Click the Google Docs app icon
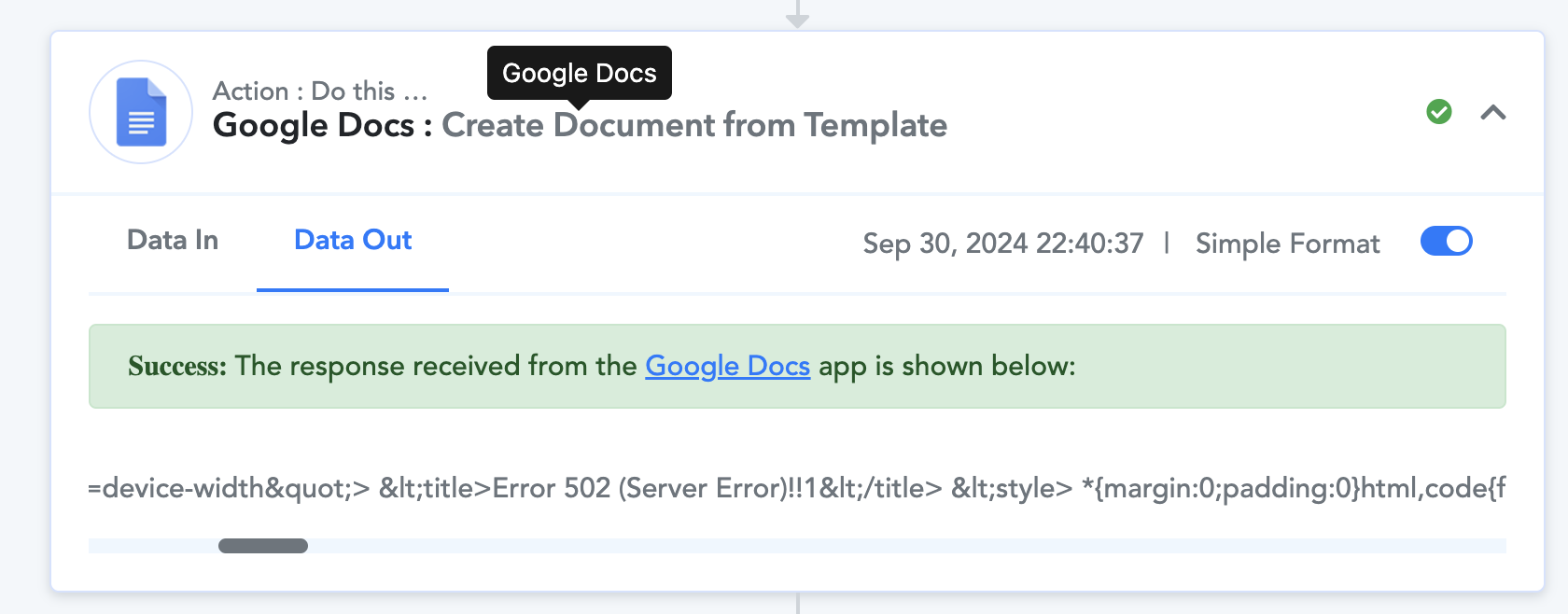The width and height of the screenshot is (1568, 614). pyautogui.click(x=141, y=112)
